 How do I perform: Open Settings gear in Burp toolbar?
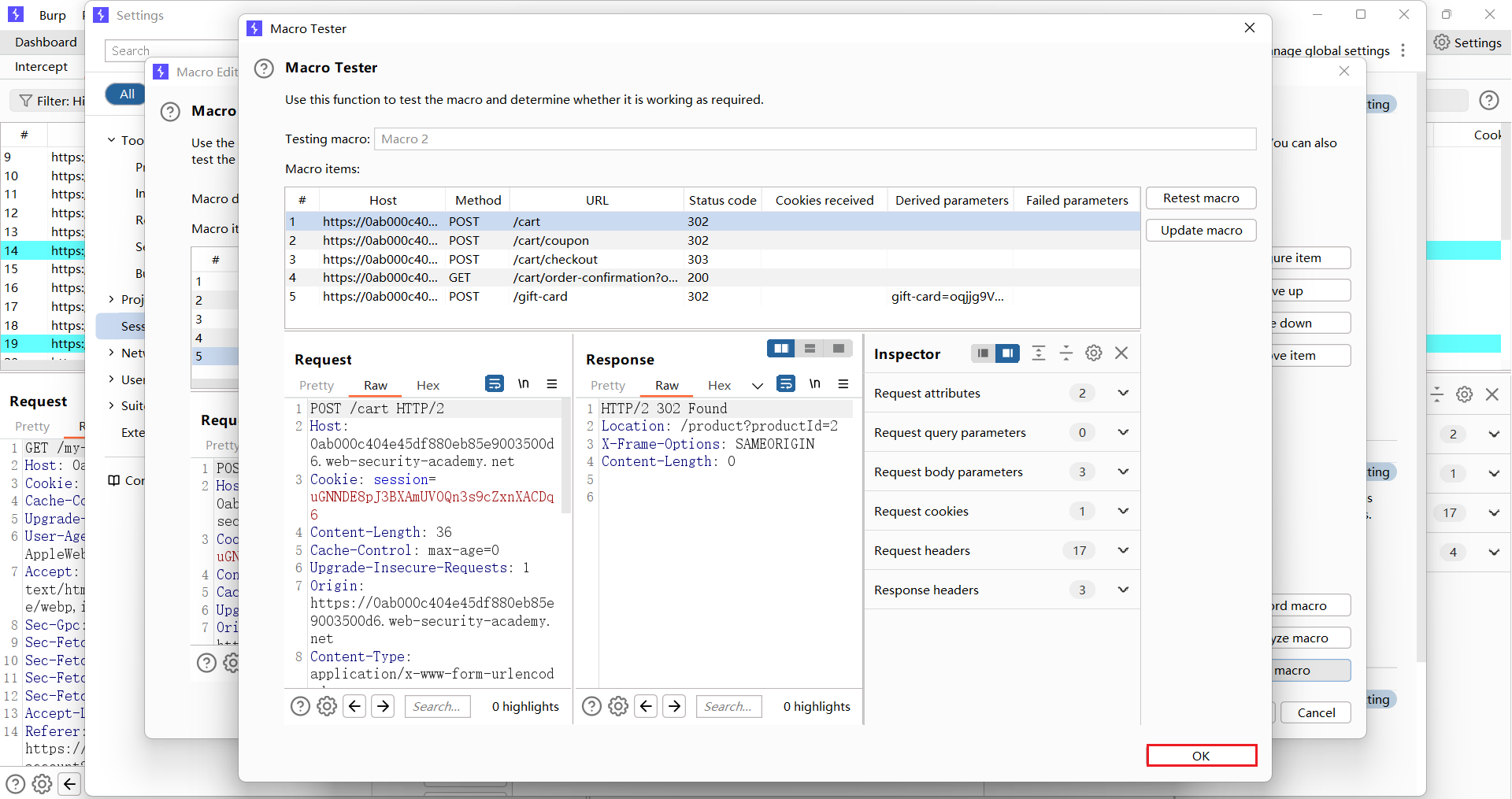point(1441,43)
